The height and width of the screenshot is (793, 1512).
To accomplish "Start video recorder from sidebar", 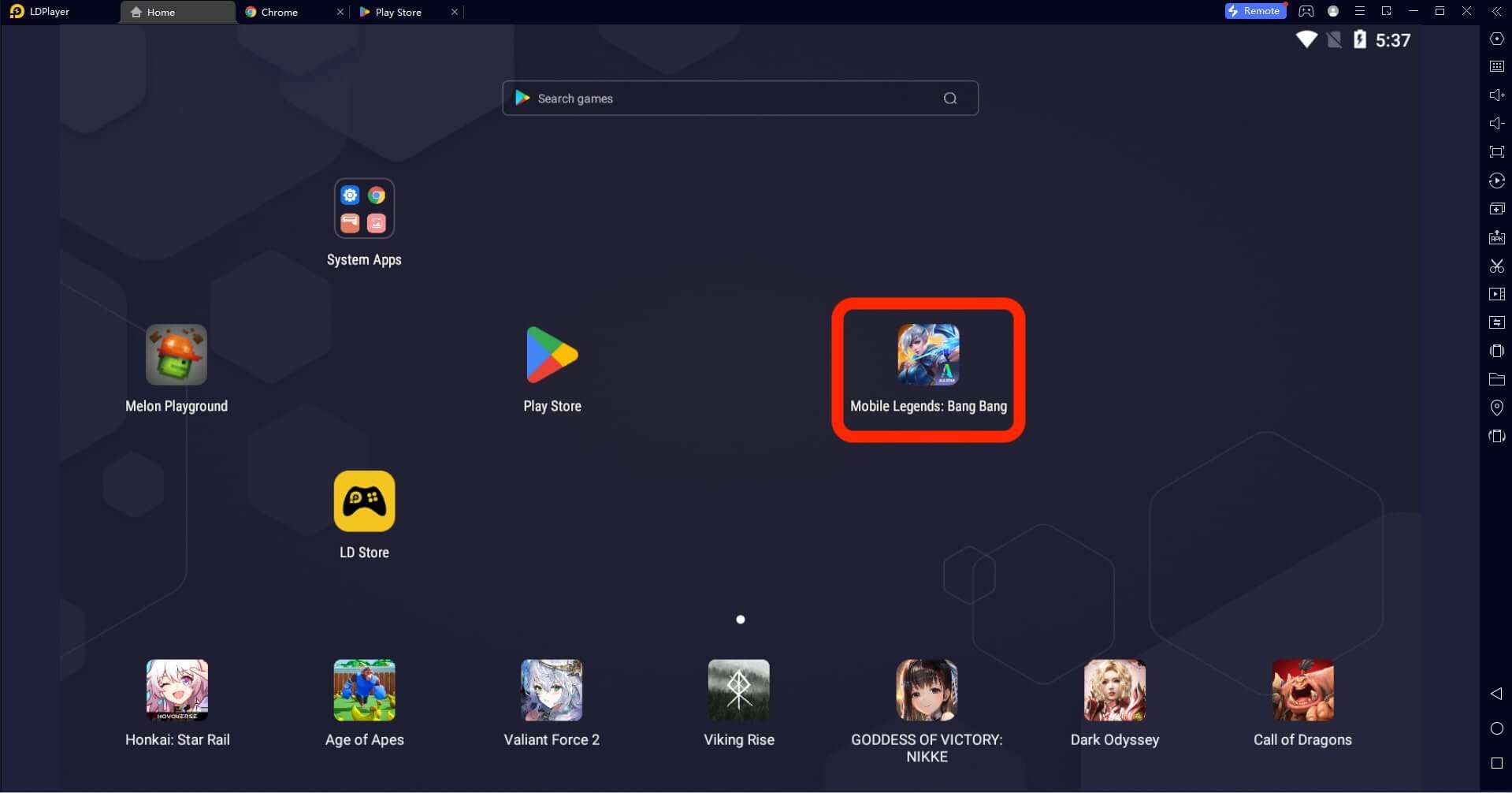I will pyautogui.click(x=1496, y=294).
